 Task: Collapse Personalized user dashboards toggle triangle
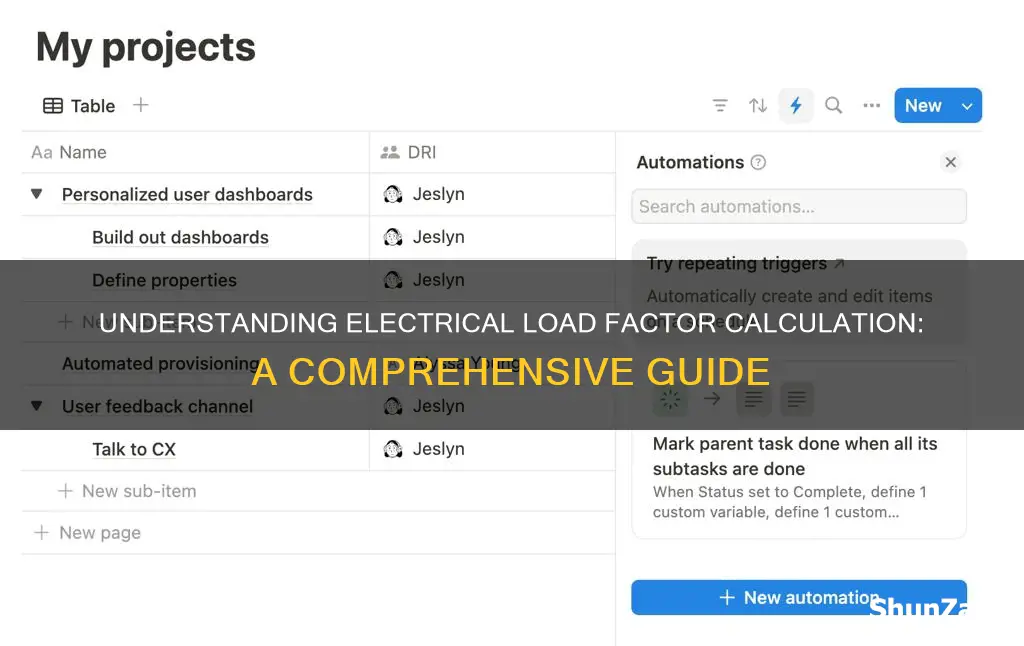pyautogui.click(x=37, y=194)
